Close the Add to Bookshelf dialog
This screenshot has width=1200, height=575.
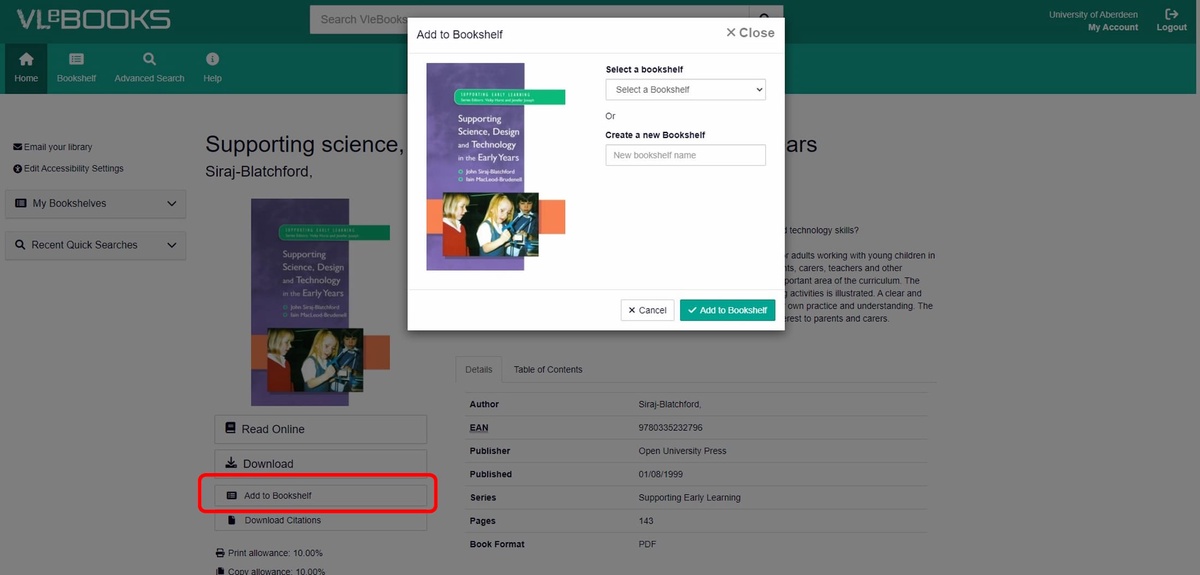click(750, 33)
